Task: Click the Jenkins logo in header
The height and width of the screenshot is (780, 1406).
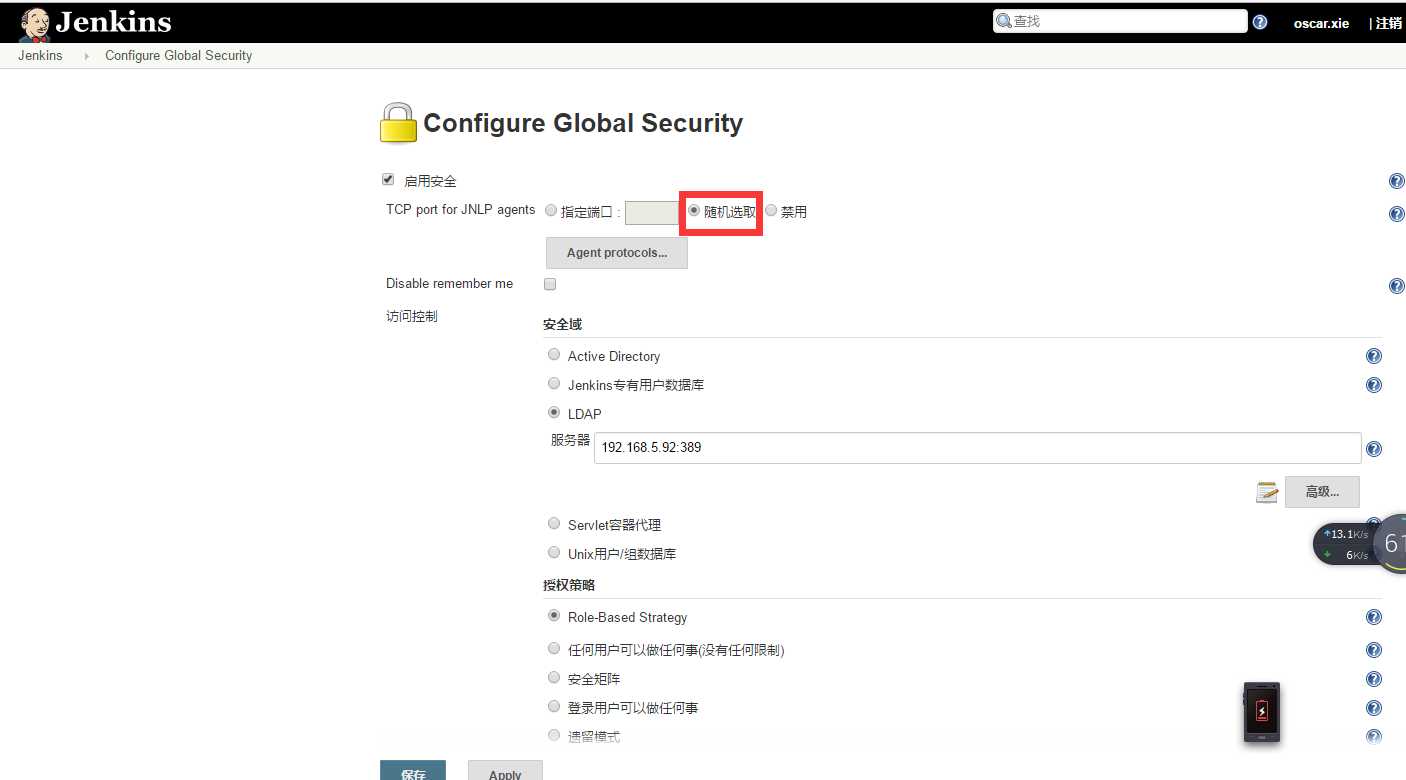Action: tap(95, 22)
